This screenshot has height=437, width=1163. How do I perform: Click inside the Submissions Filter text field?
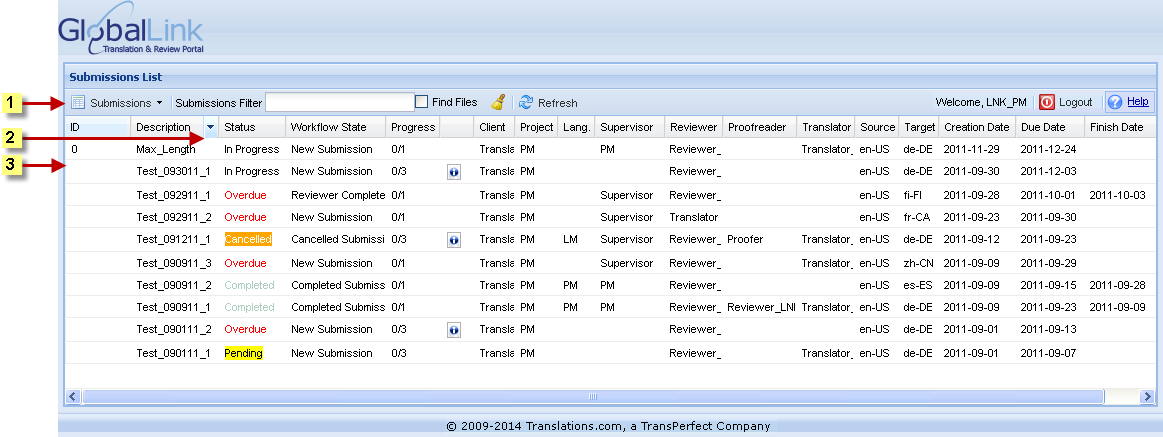[x=339, y=102]
